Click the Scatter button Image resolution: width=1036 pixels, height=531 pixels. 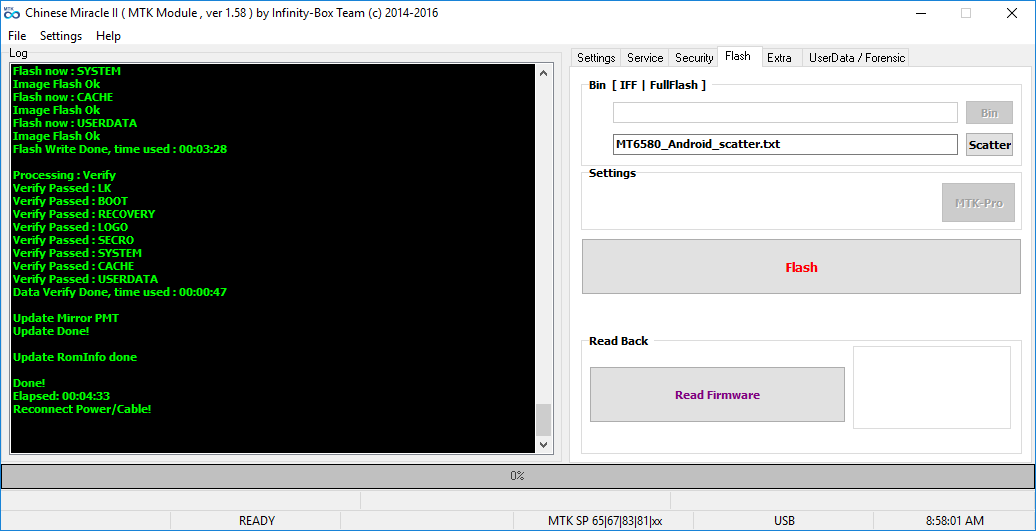(x=989, y=145)
